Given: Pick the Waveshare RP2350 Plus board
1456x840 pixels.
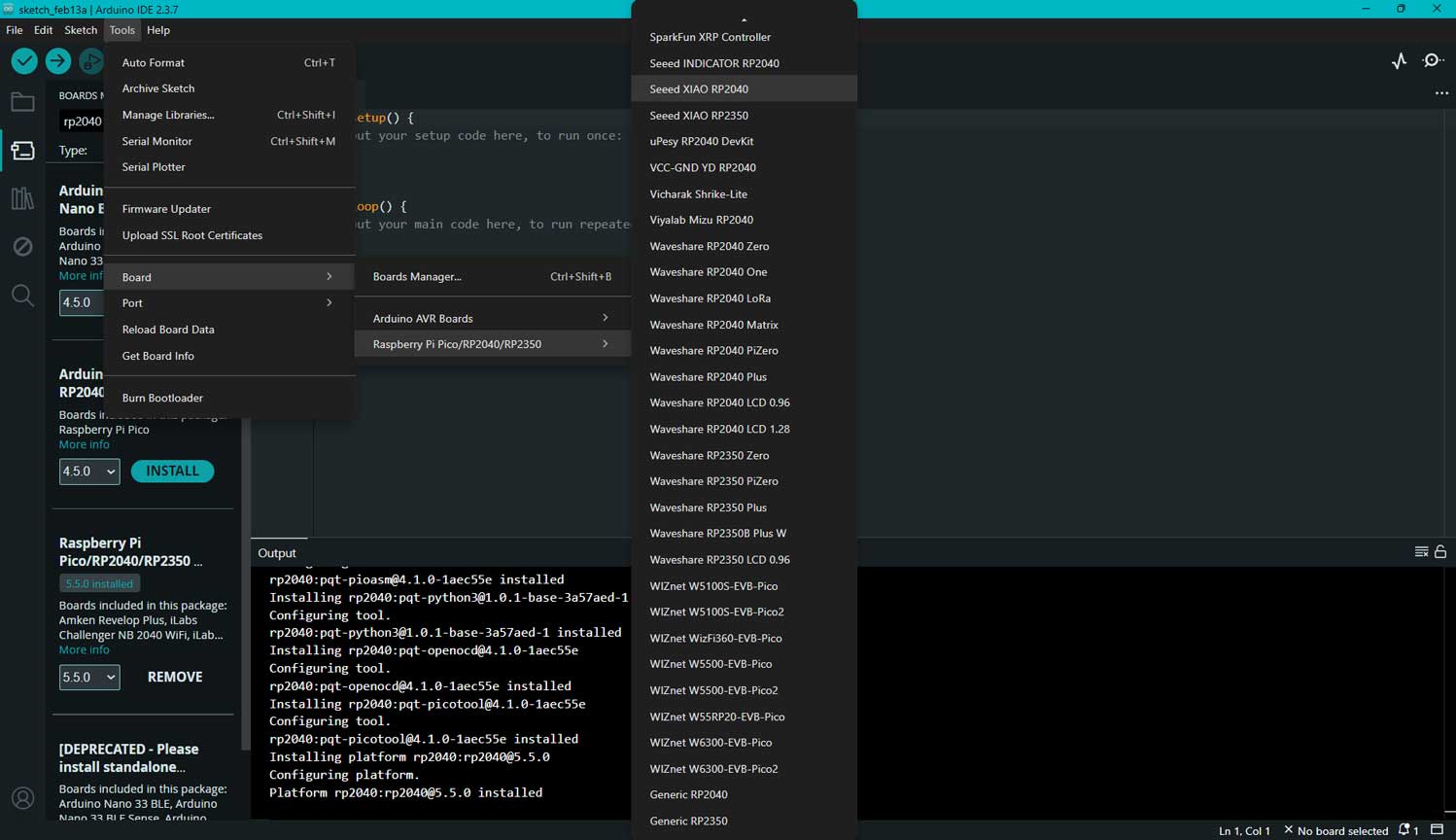Looking at the screenshot, I should pos(745,507).
